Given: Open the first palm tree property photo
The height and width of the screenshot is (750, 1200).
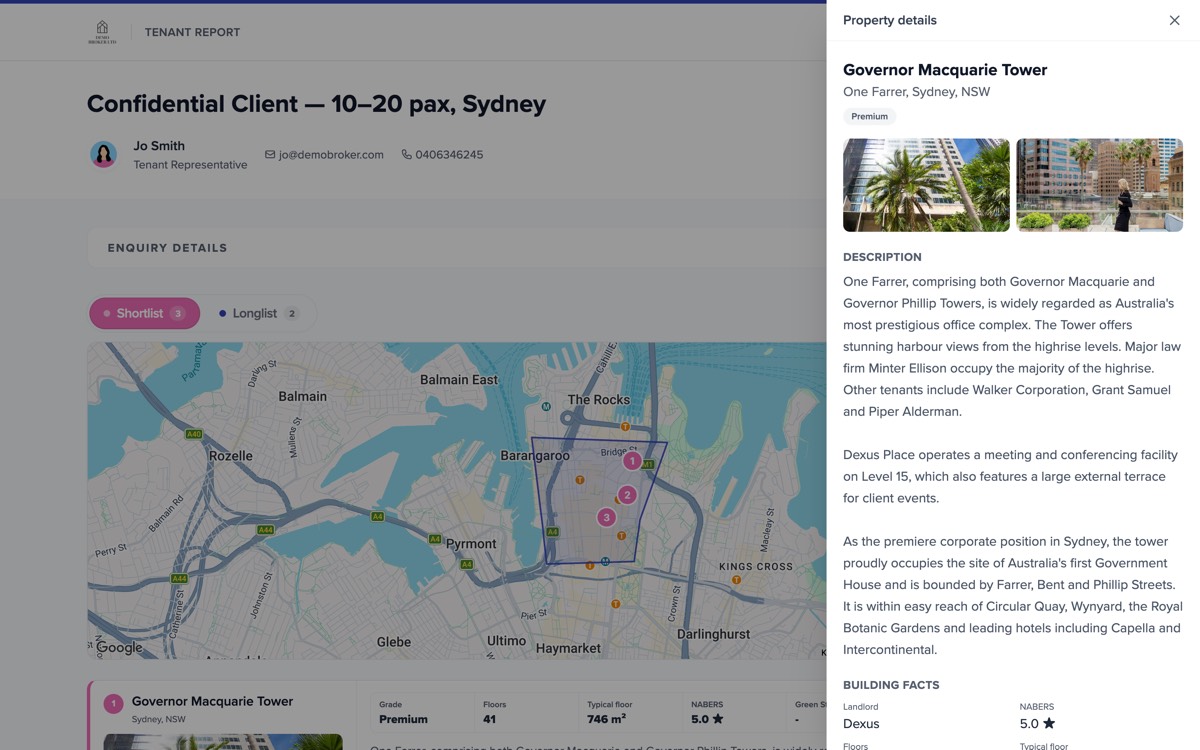Looking at the screenshot, I should tap(926, 185).
